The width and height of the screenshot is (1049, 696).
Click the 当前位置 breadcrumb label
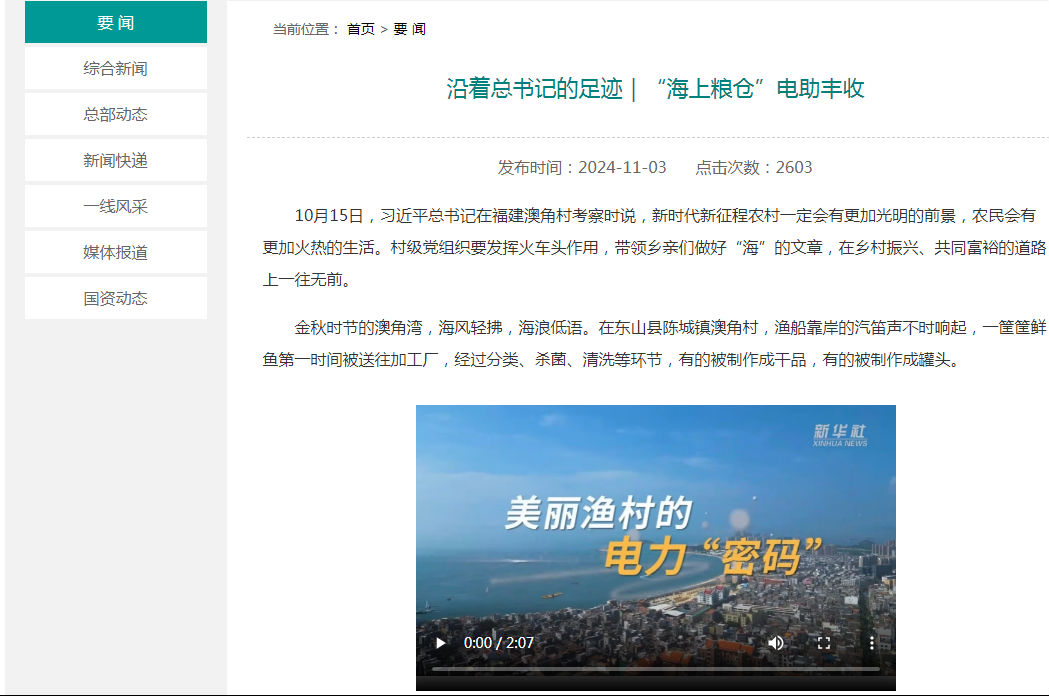306,29
